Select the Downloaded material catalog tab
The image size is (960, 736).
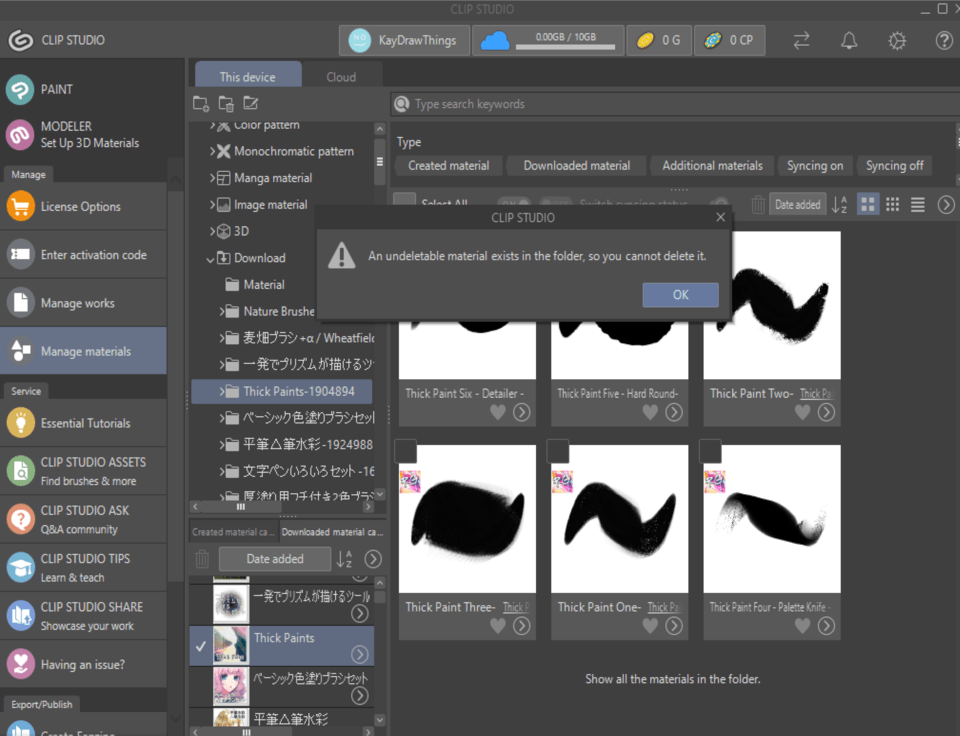[x=332, y=532]
